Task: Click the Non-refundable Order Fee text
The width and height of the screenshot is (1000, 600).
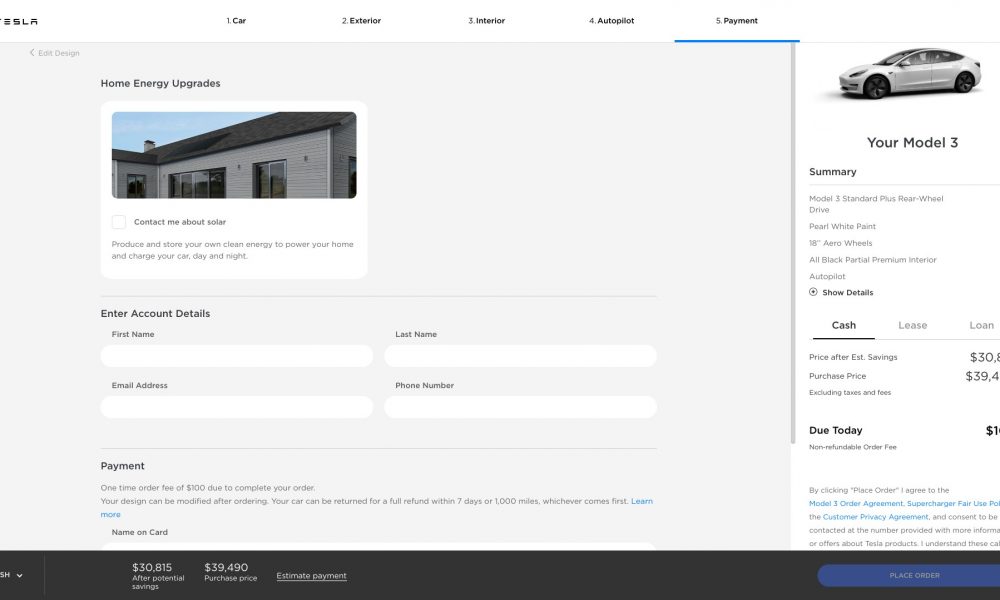Action: tap(853, 447)
